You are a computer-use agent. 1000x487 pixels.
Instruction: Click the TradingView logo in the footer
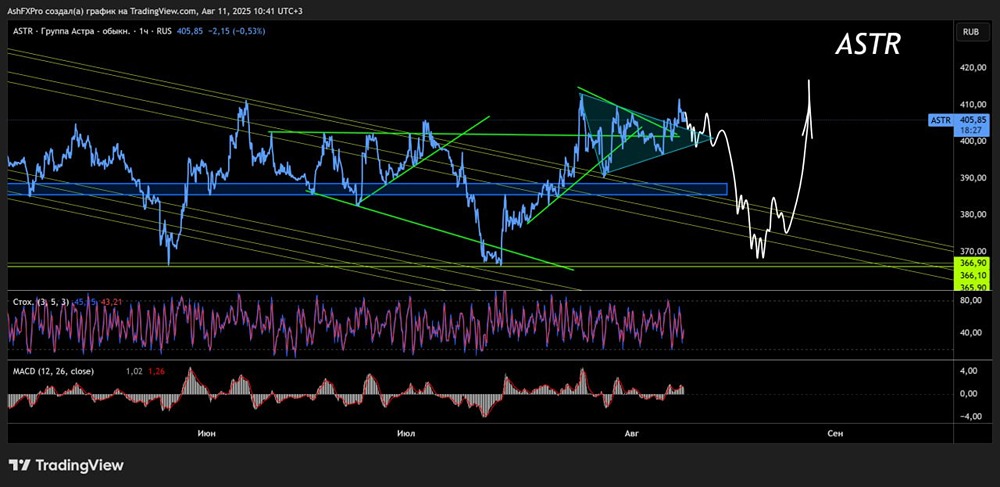coord(66,465)
